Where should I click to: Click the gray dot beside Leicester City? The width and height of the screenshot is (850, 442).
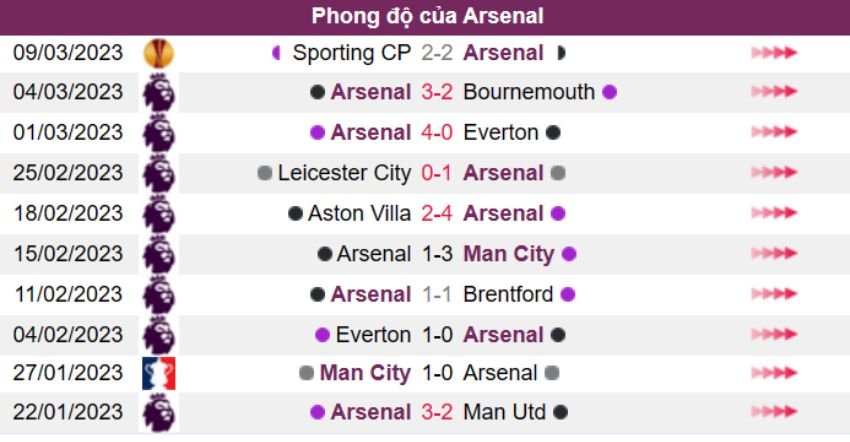(x=264, y=173)
